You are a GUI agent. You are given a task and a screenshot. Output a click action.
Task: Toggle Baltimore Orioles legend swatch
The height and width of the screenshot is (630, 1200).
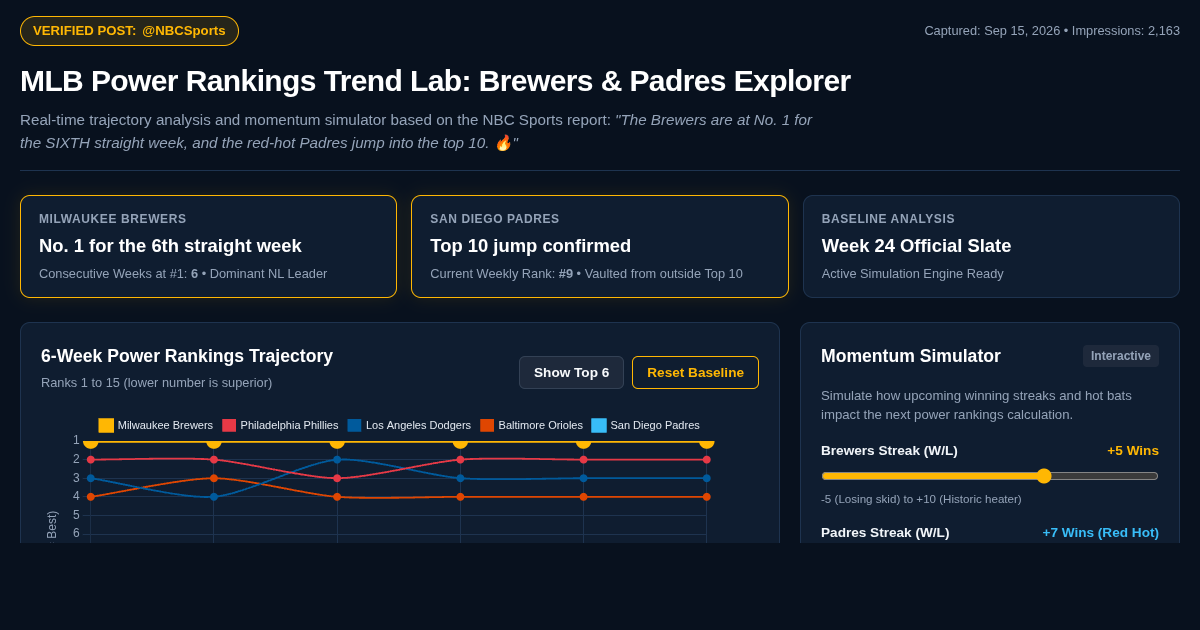point(487,425)
